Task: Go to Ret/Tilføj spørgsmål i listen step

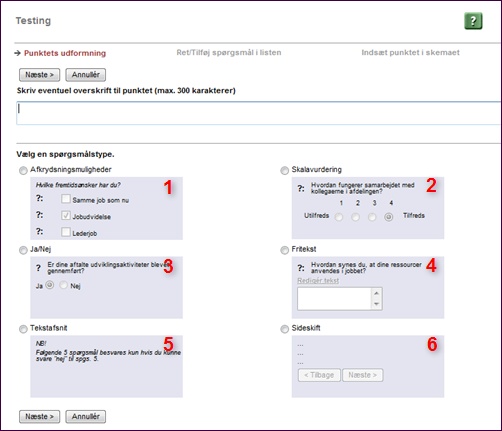Action: (229, 53)
